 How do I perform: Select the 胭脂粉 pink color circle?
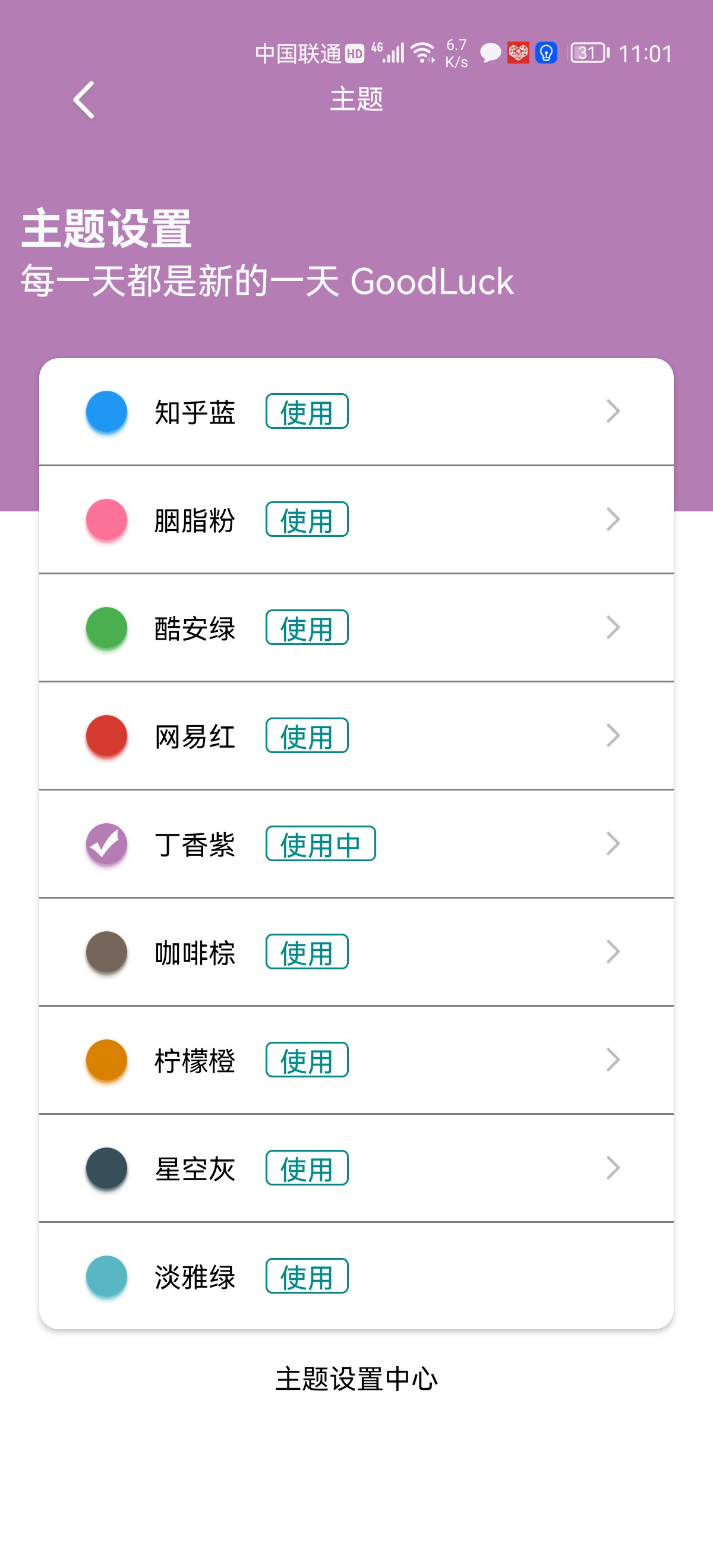106,520
